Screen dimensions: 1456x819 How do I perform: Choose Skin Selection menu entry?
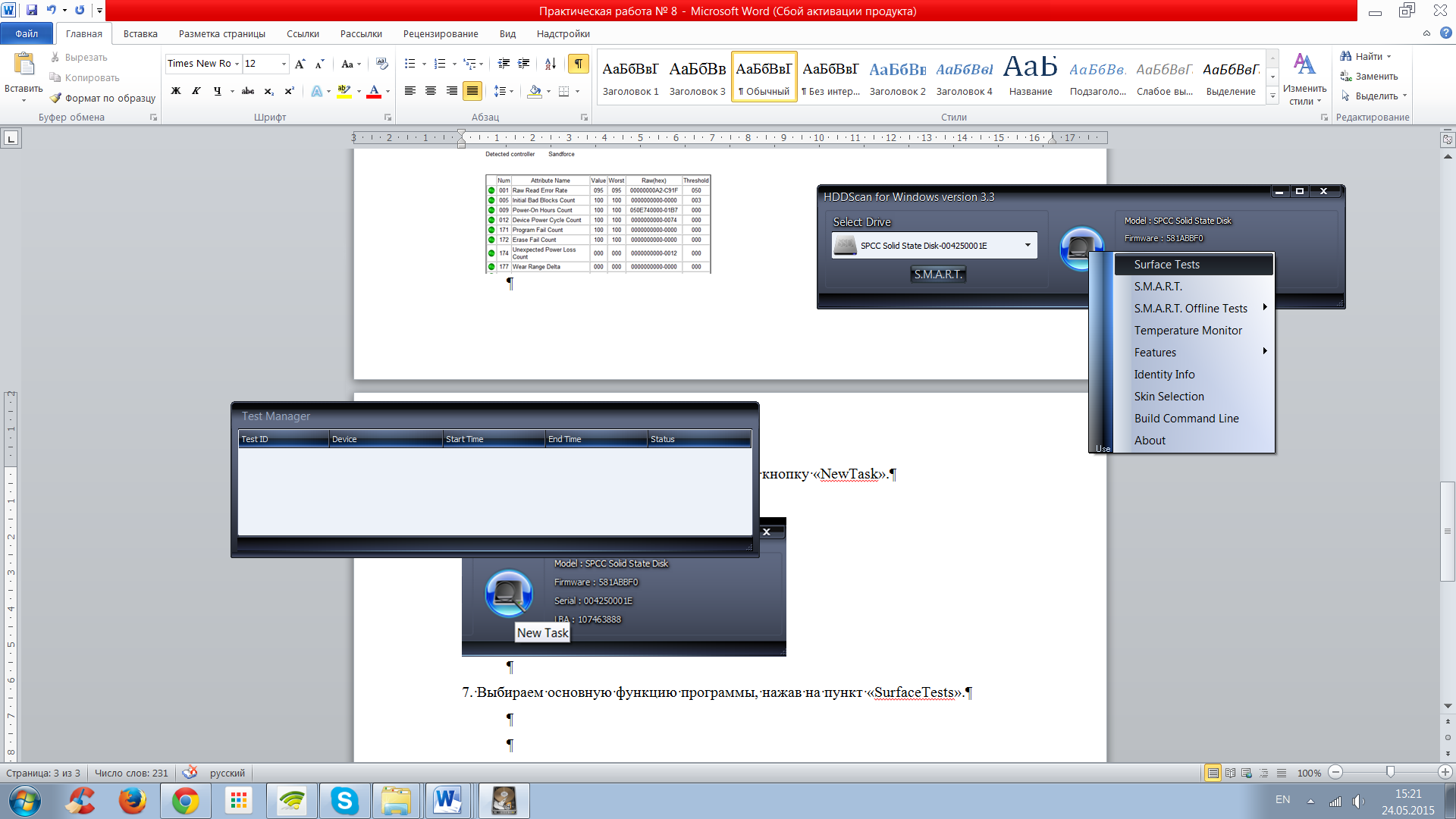(x=1194, y=396)
